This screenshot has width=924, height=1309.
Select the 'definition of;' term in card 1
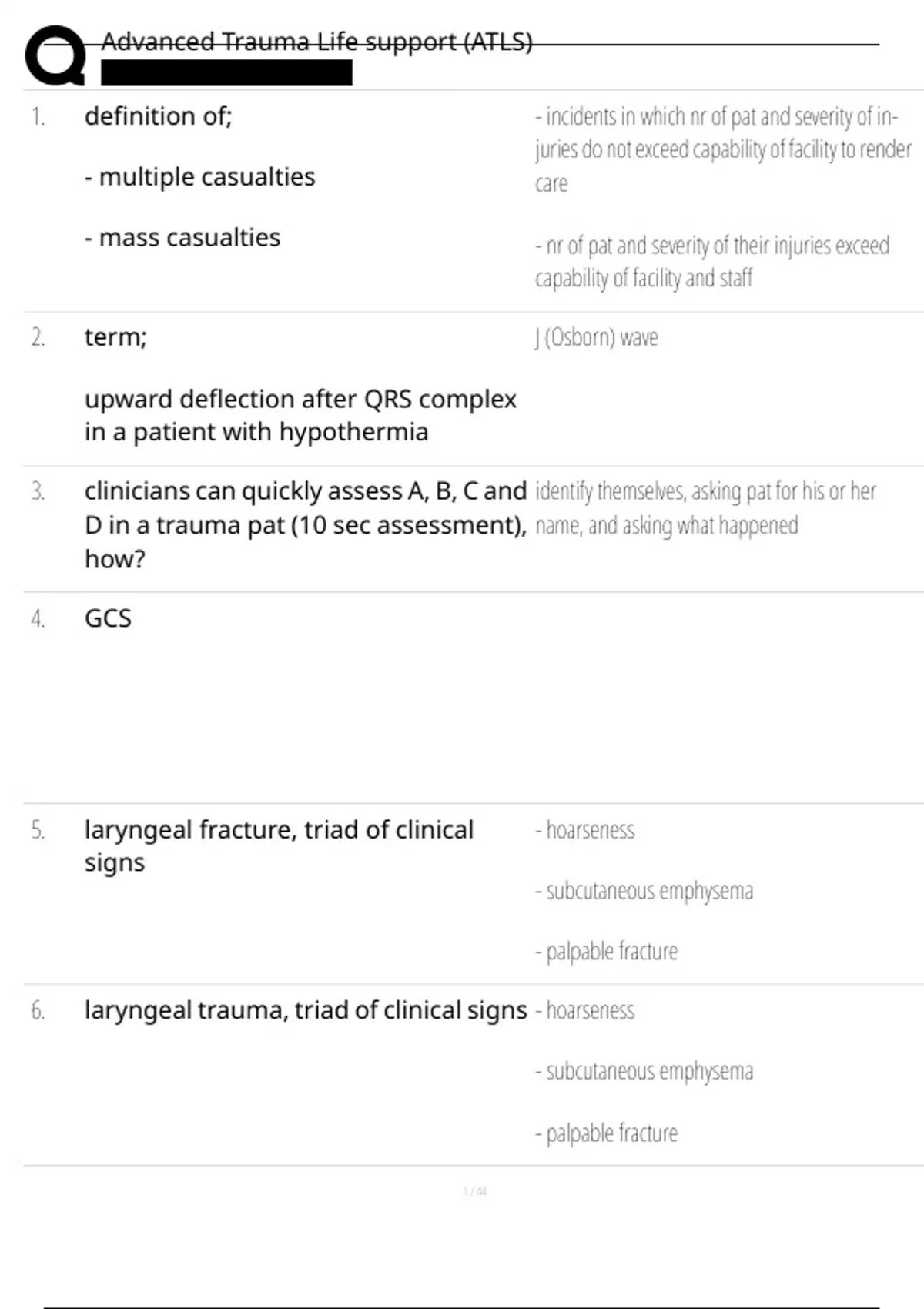158,116
